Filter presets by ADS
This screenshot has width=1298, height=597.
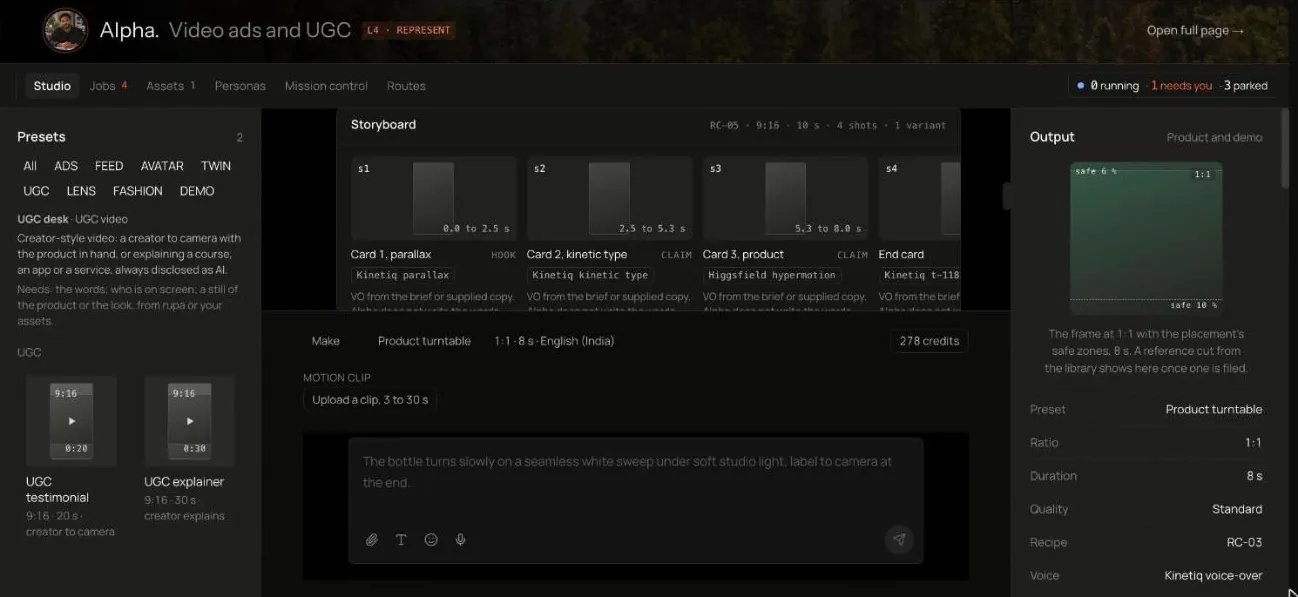click(66, 166)
